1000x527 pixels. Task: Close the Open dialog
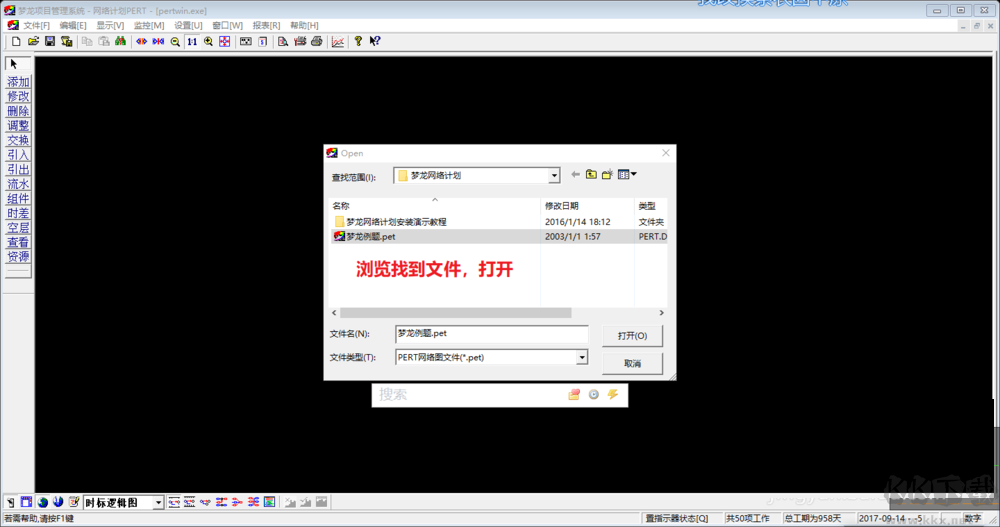click(x=666, y=153)
